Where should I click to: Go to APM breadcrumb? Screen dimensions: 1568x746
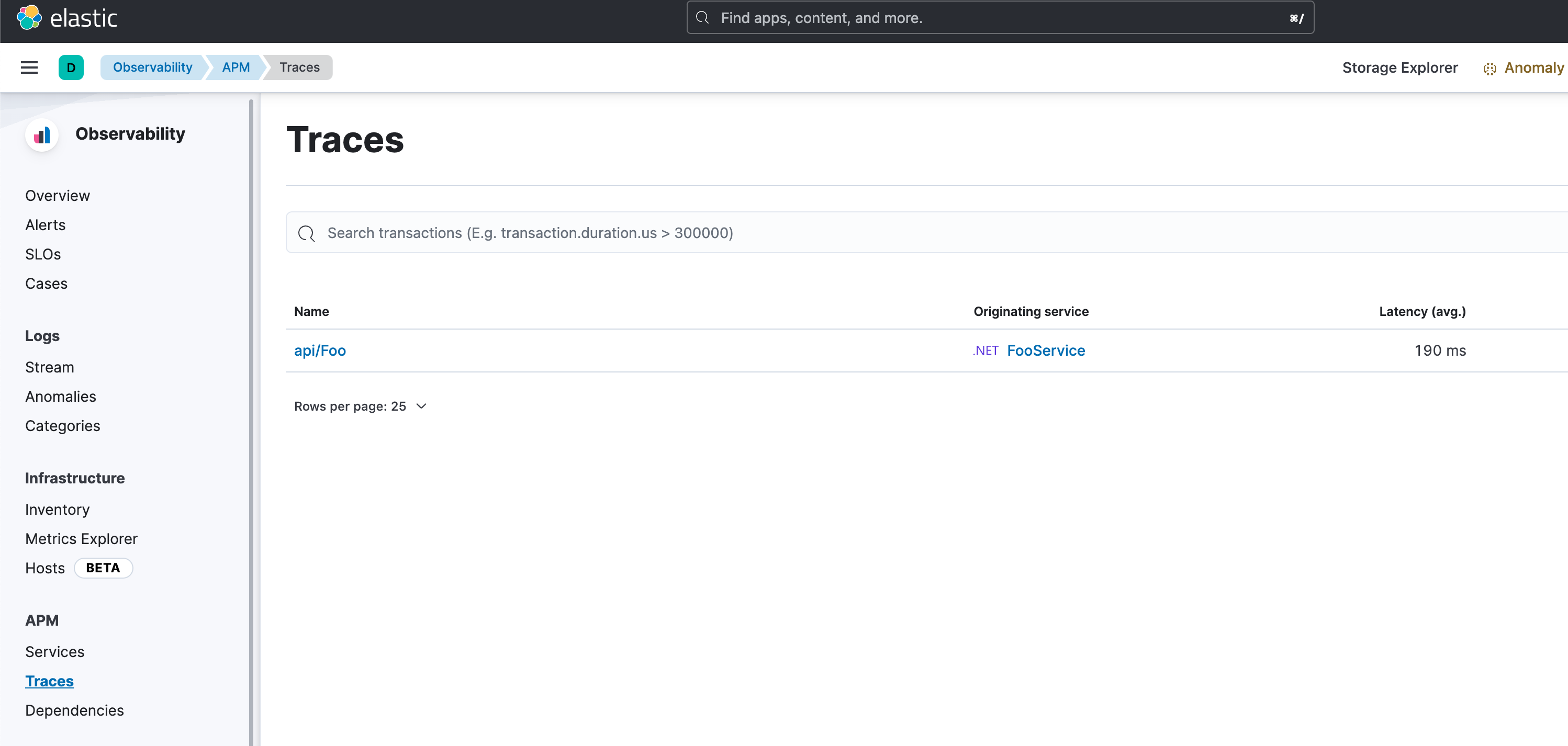236,67
